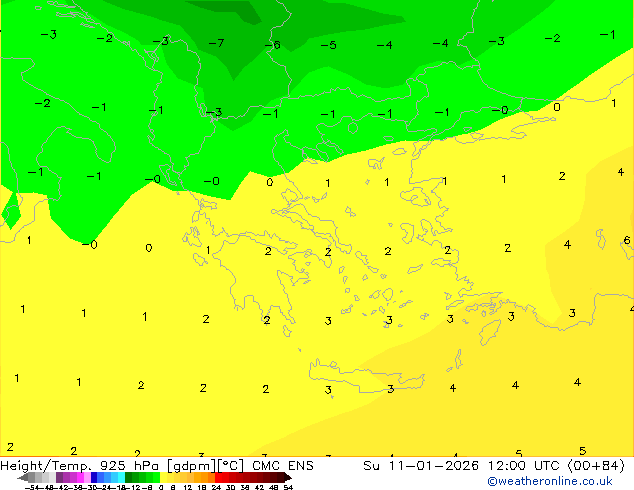Click the 24 legend scale label
Image resolution: width=634 pixels, height=490 pixels.
(216, 487)
